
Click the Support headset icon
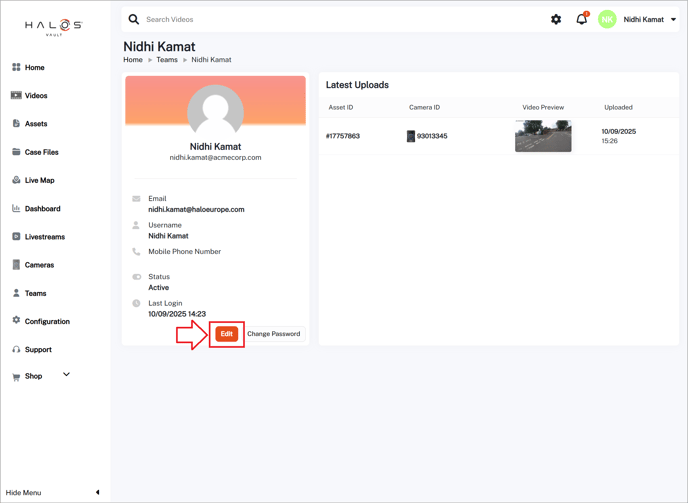pyautogui.click(x=16, y=350)
